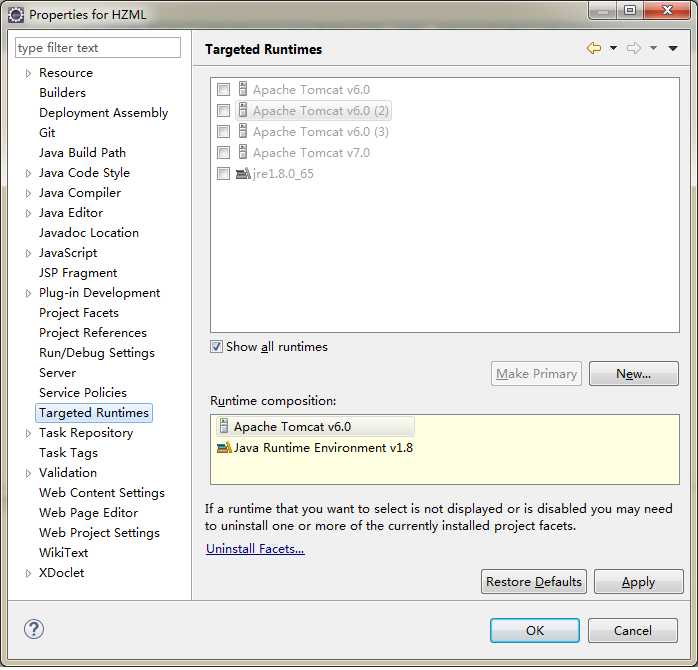This screenshot has width=698, height=670.
Task: Click the Make Primary button
Action: pos(536,374)
